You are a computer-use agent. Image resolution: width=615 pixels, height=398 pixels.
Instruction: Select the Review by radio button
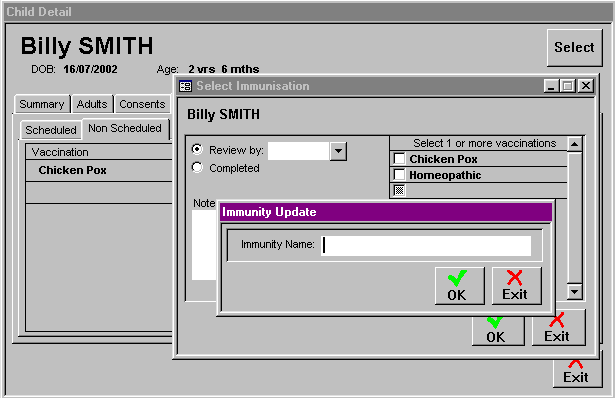coord(197,150)
